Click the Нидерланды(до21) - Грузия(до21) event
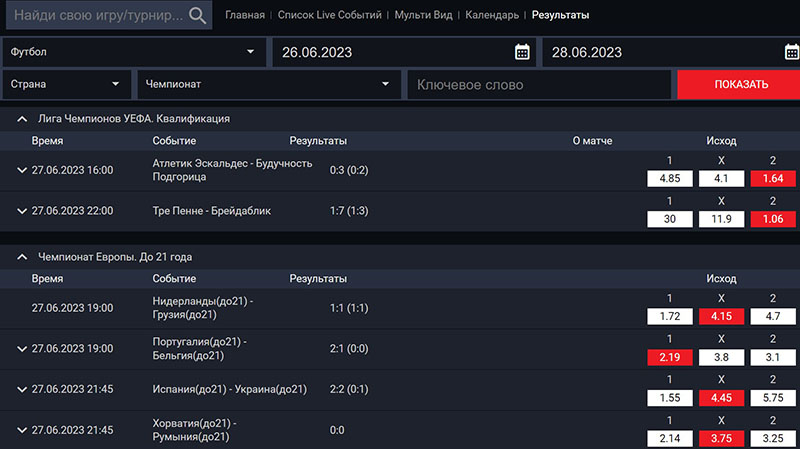This screenshot has height=449, width=800. click(x=203, y=308)
